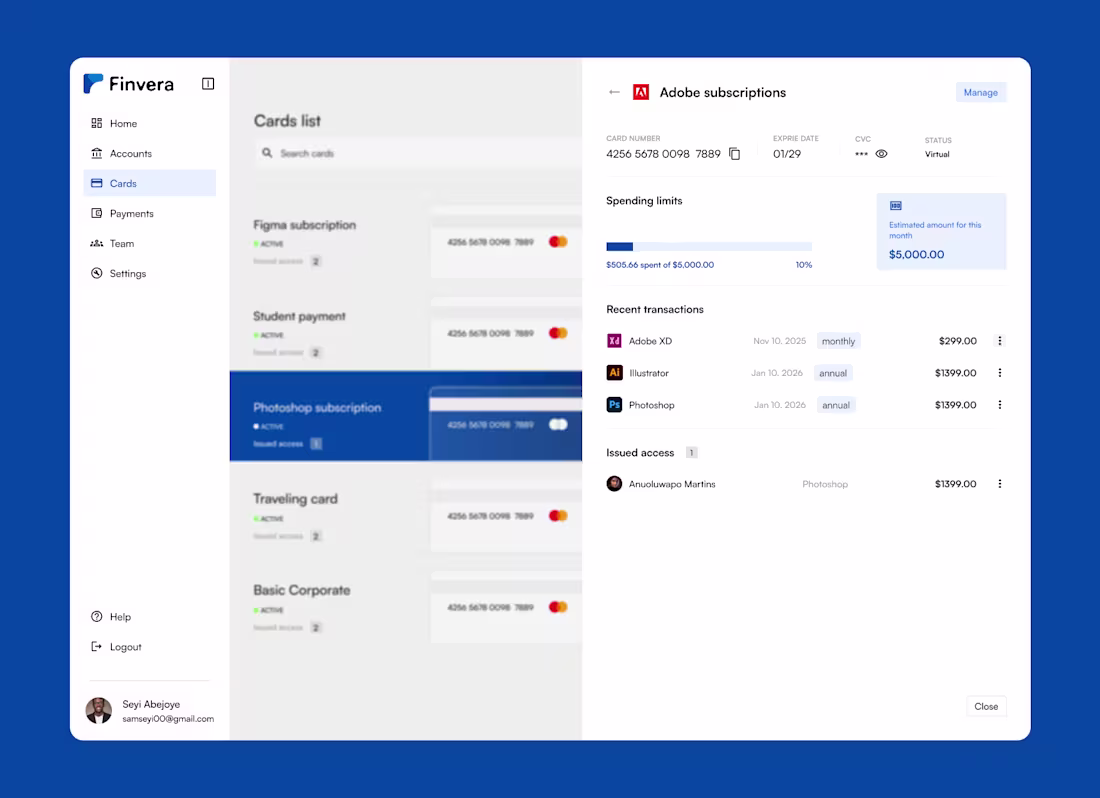Click the search magnifier icon
The height and width of the screenshot is (798, 1100).
pos(267,153)
